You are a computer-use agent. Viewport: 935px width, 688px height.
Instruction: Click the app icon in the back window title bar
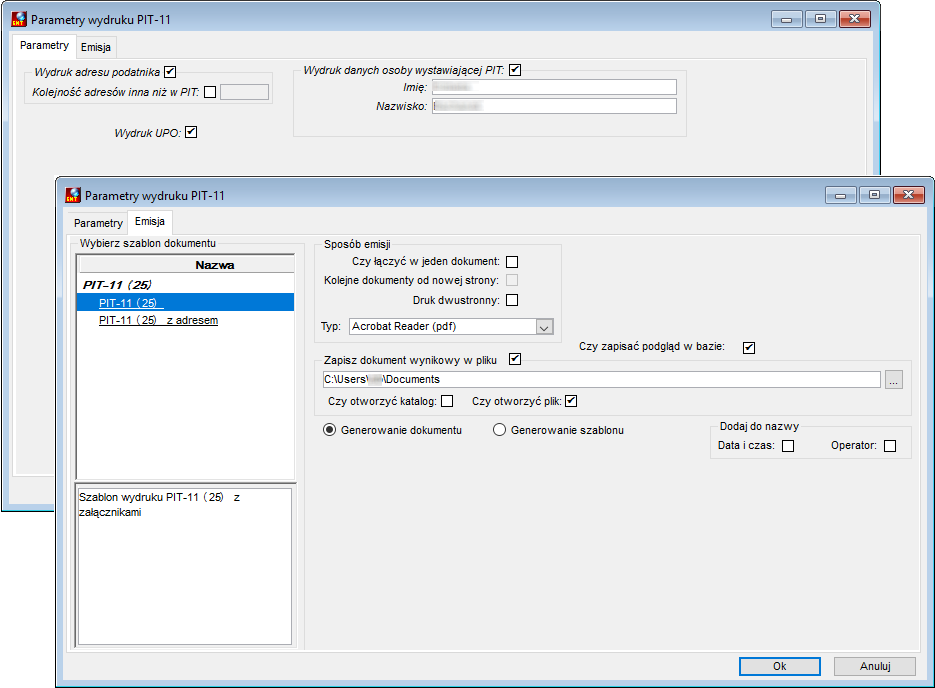click(19, 19)
